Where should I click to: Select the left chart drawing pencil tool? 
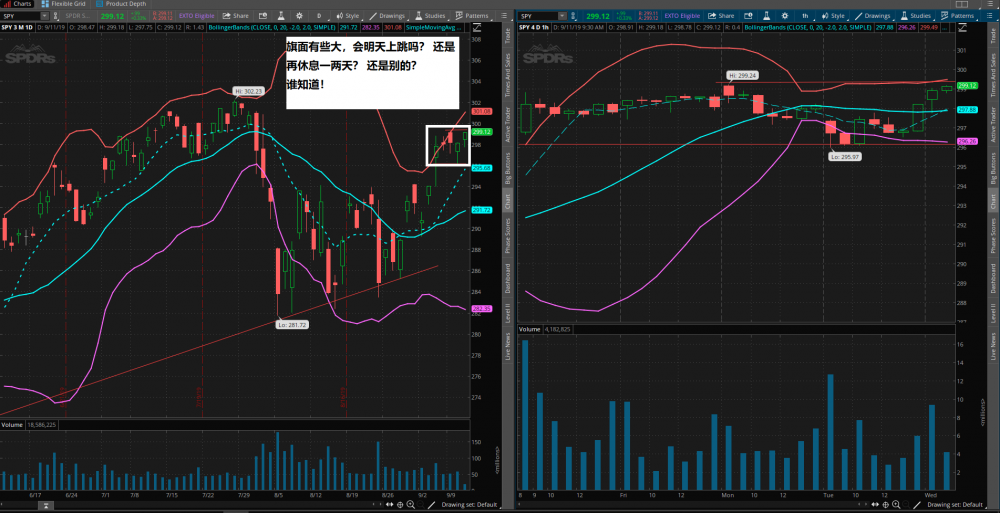(431, 505)
